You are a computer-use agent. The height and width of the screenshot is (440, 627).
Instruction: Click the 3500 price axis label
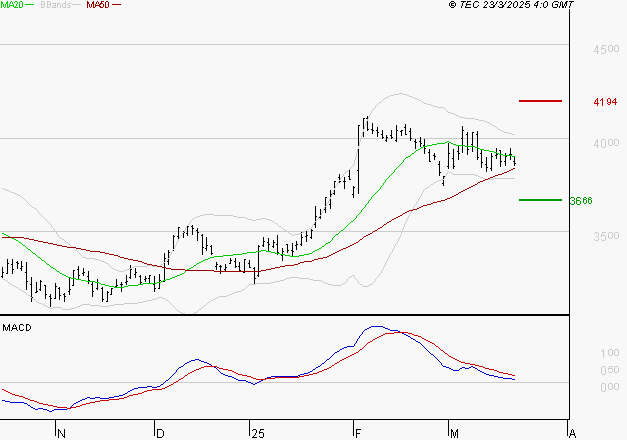(606, 236)
